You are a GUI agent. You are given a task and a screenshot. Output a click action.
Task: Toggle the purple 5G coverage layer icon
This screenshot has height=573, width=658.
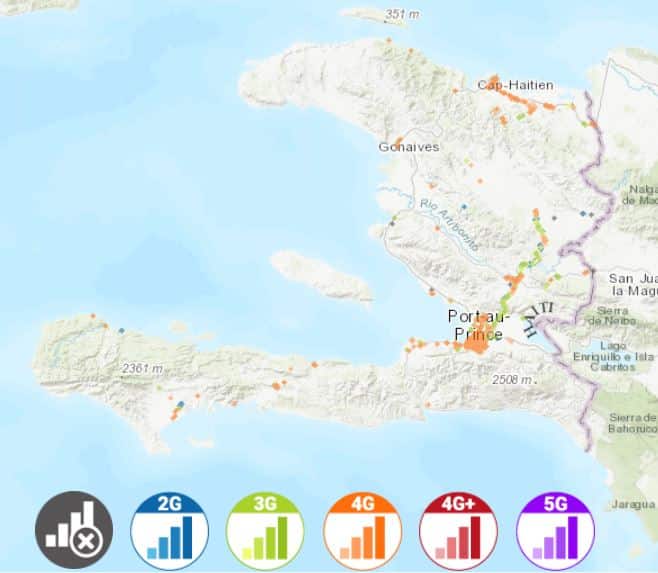click(x=555, y=531)
